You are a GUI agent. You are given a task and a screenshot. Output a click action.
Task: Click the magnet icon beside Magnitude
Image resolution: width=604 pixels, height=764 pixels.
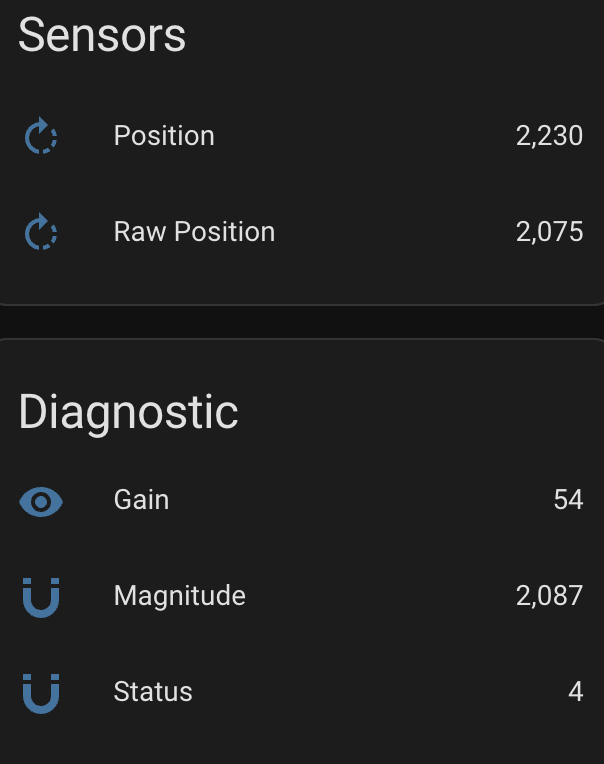coord(41,597)
